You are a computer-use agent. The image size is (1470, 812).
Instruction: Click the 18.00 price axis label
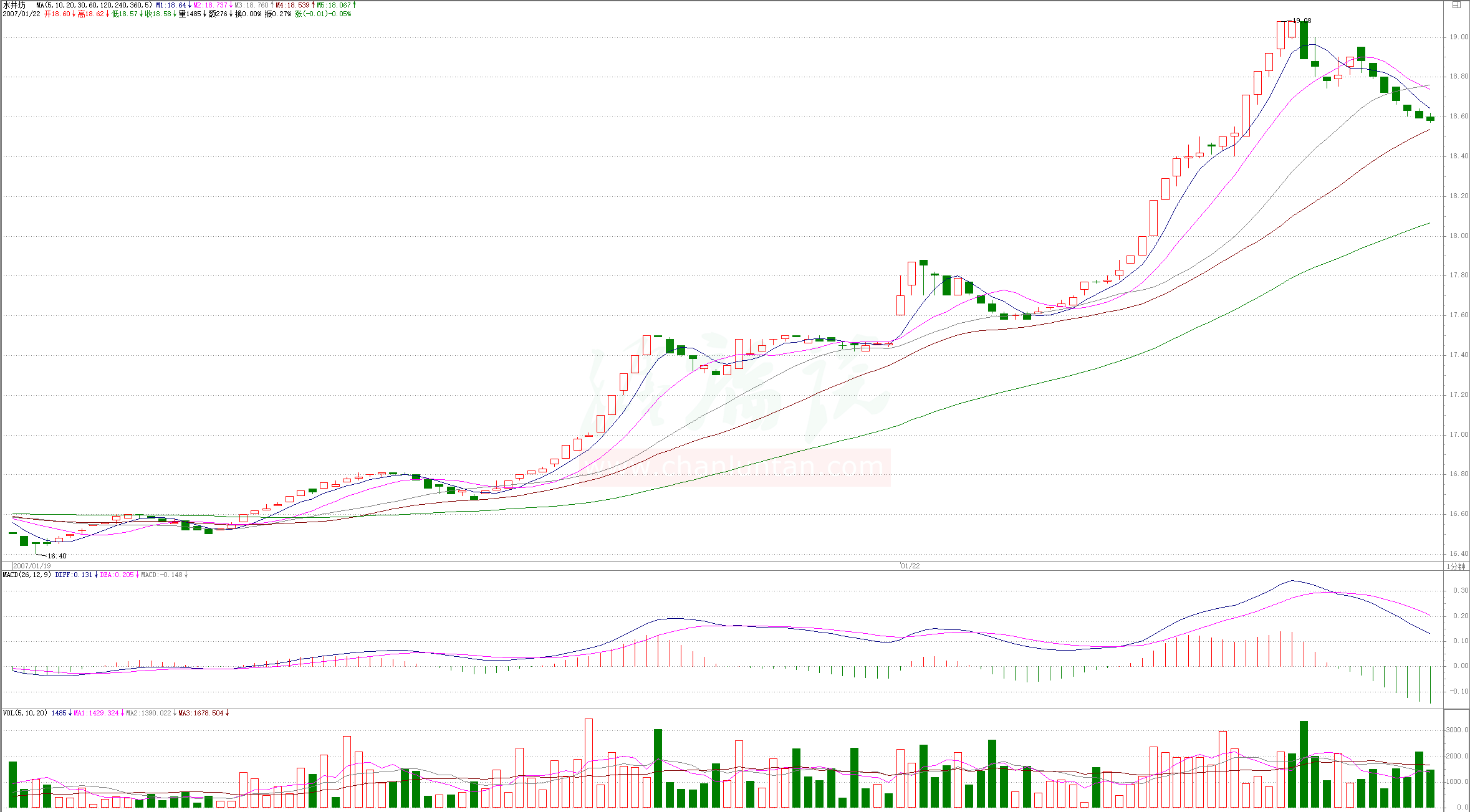(x=1458, y=236)
